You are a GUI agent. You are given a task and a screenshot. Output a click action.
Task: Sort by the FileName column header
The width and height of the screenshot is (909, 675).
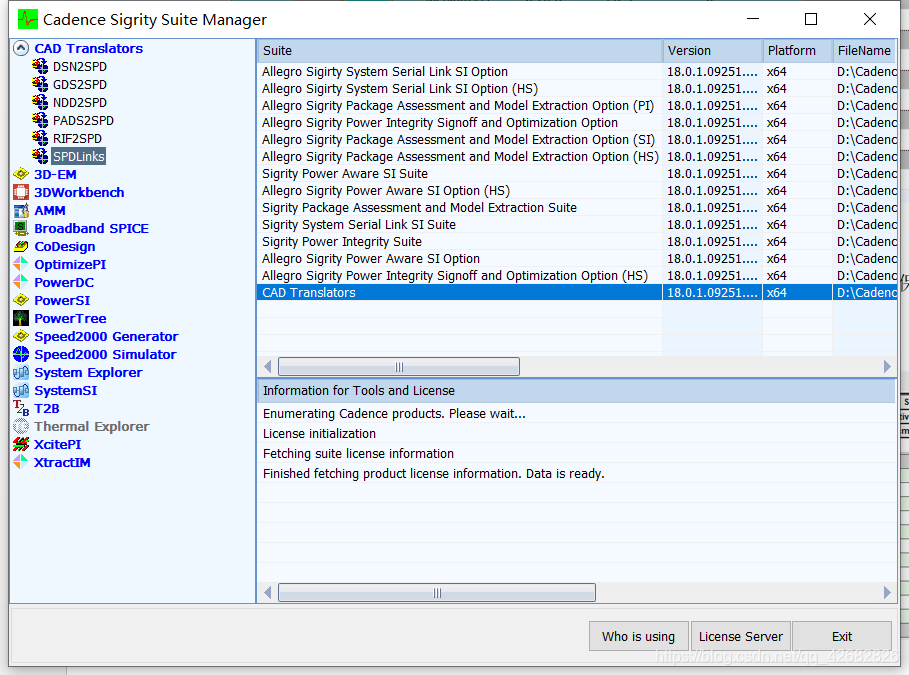[865, 50]
